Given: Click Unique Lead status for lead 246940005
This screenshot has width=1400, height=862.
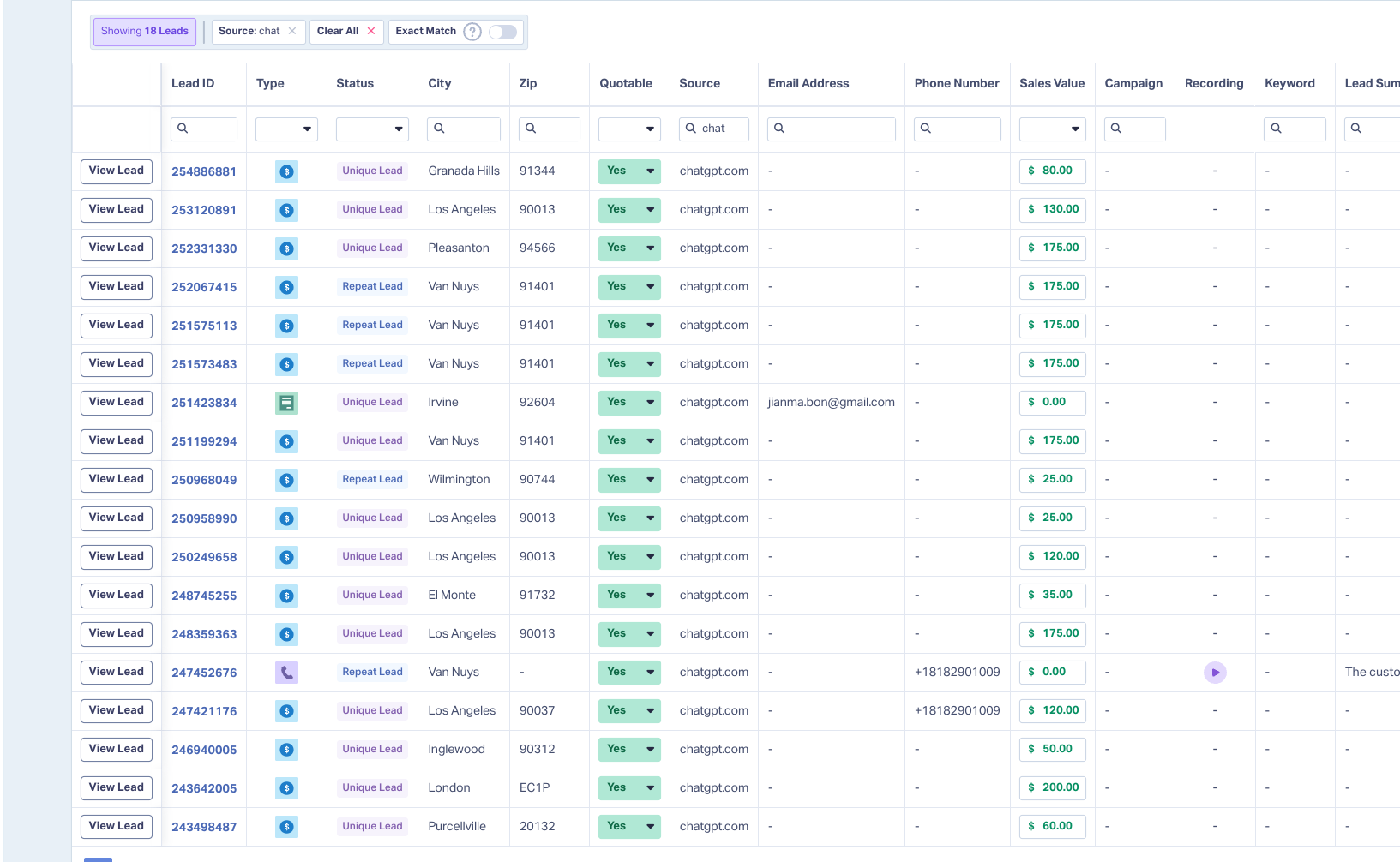Looking at the screenshot, I should (372, 750).
